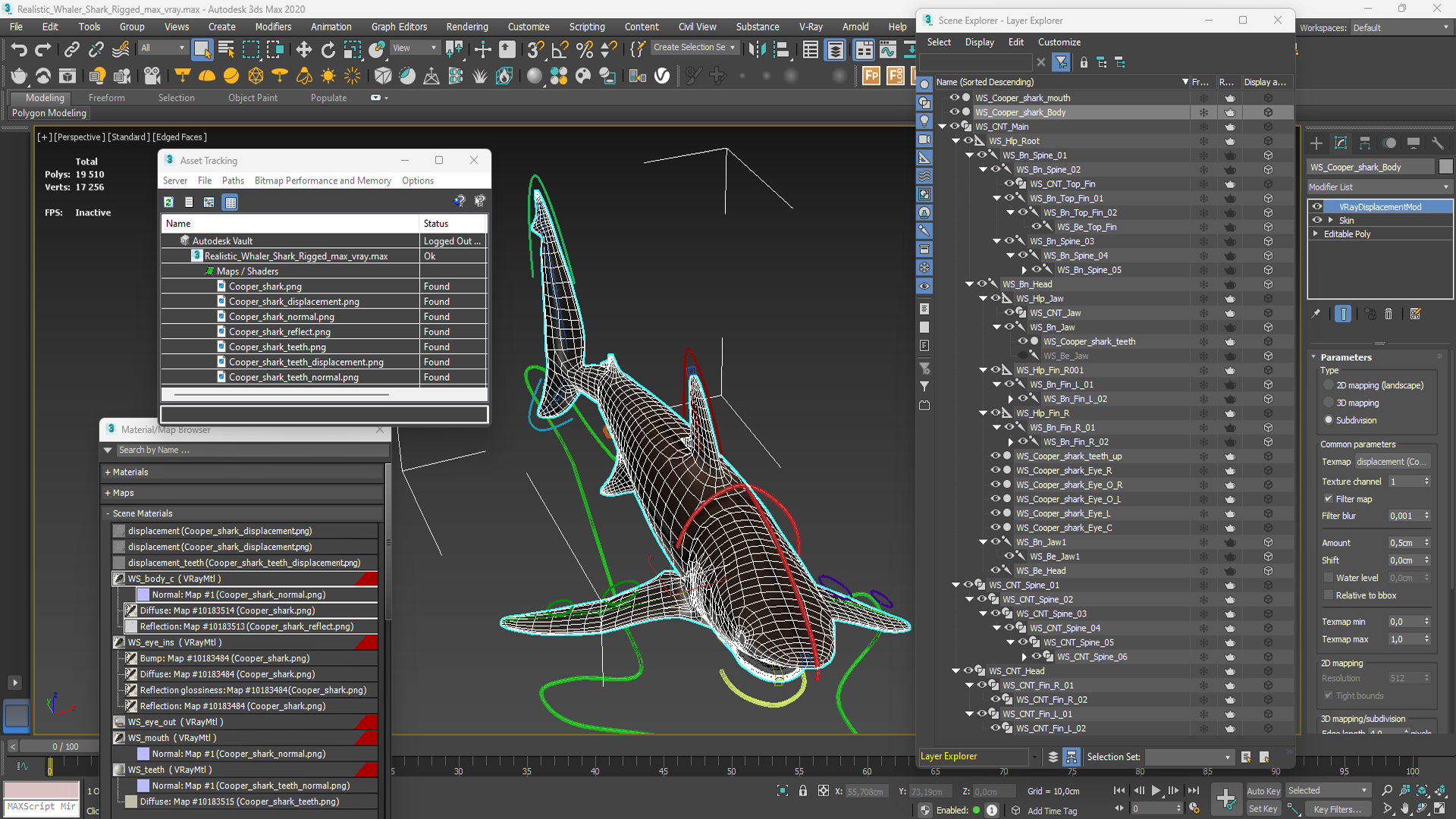Check the Relative to bbox option

(x=1329, y=596)
